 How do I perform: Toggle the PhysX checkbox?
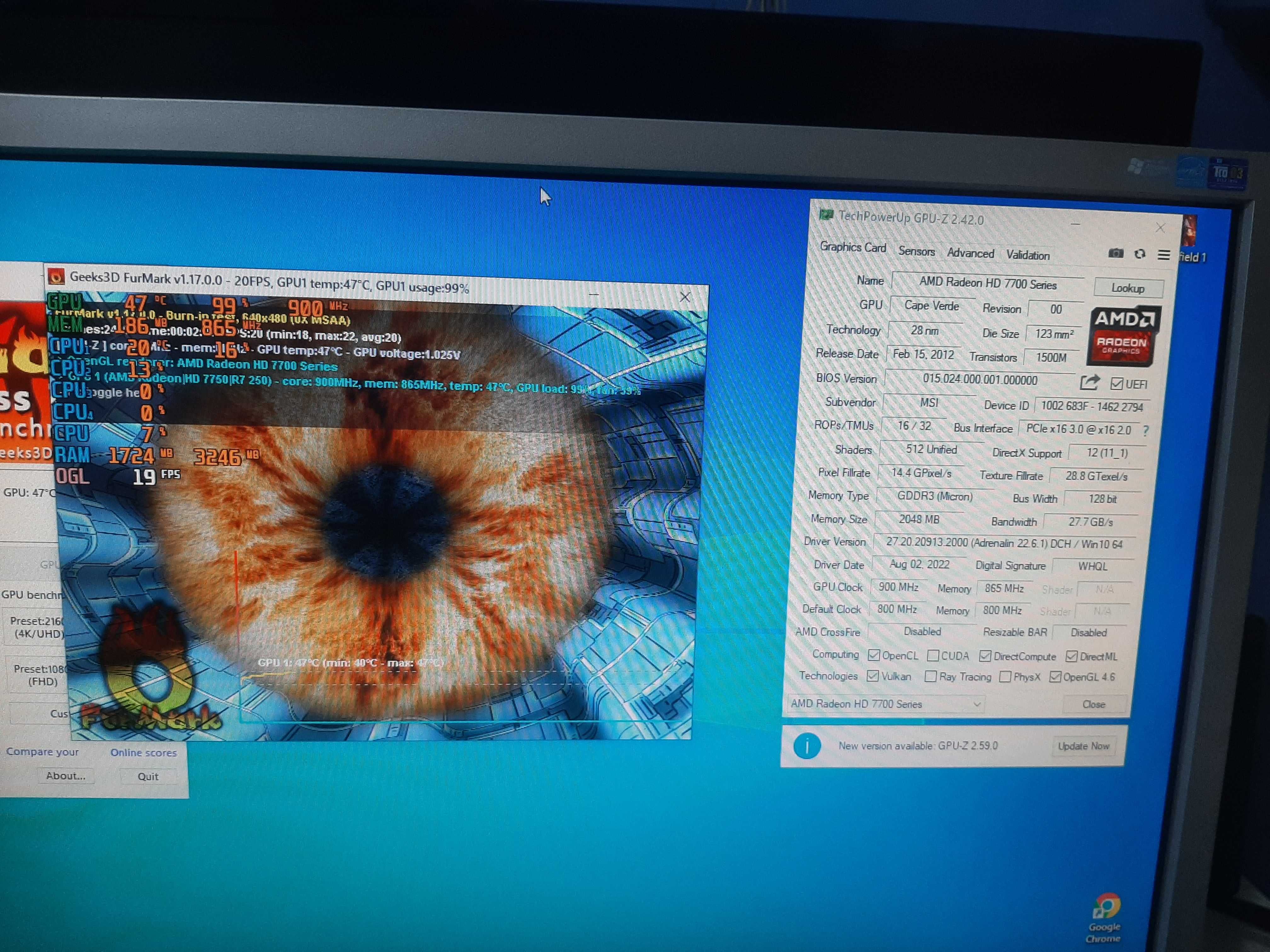click(1005, 677)
